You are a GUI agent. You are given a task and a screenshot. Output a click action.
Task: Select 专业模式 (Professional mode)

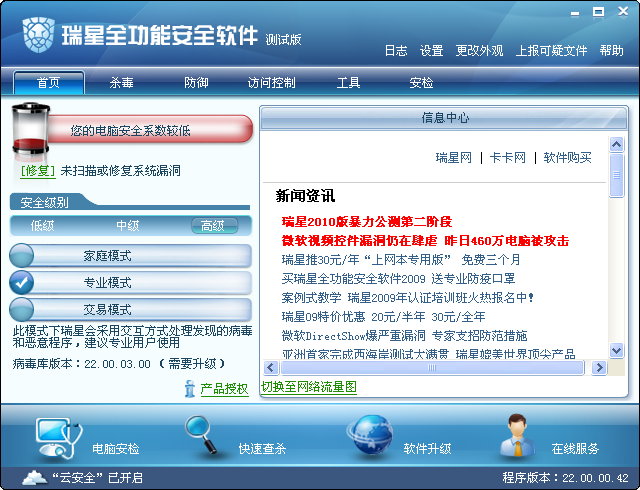tap(131, 283)
